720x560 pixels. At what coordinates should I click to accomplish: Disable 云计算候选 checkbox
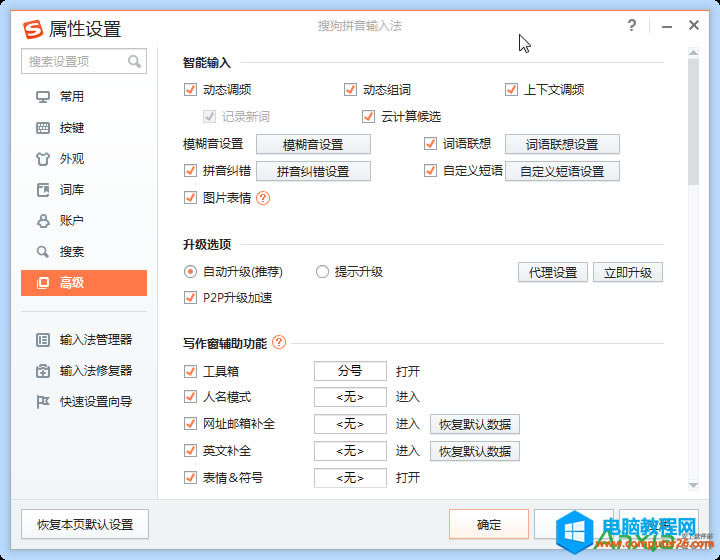click(x=368, y=117)
